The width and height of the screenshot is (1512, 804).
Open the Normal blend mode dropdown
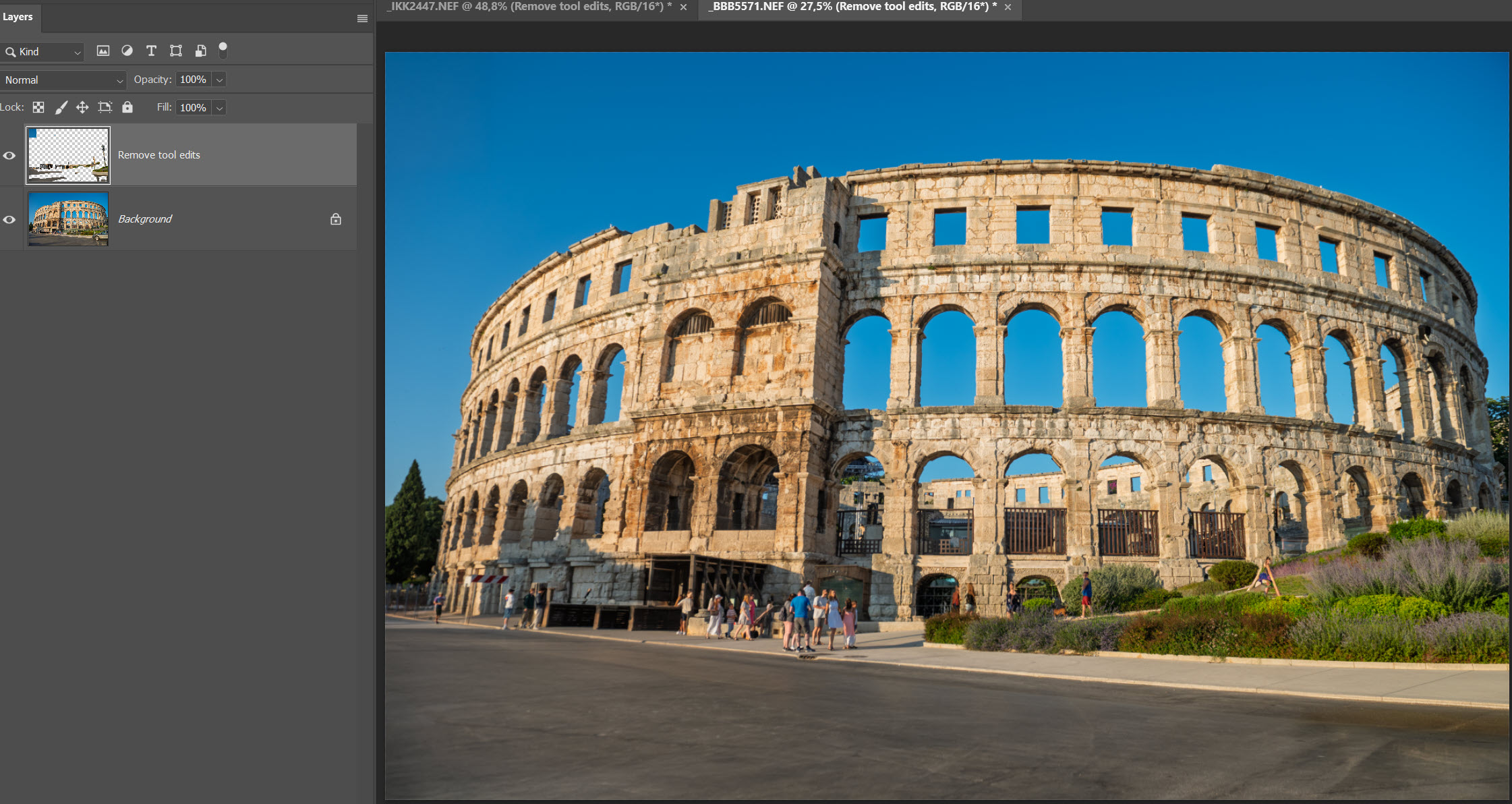tap(63, 80)
